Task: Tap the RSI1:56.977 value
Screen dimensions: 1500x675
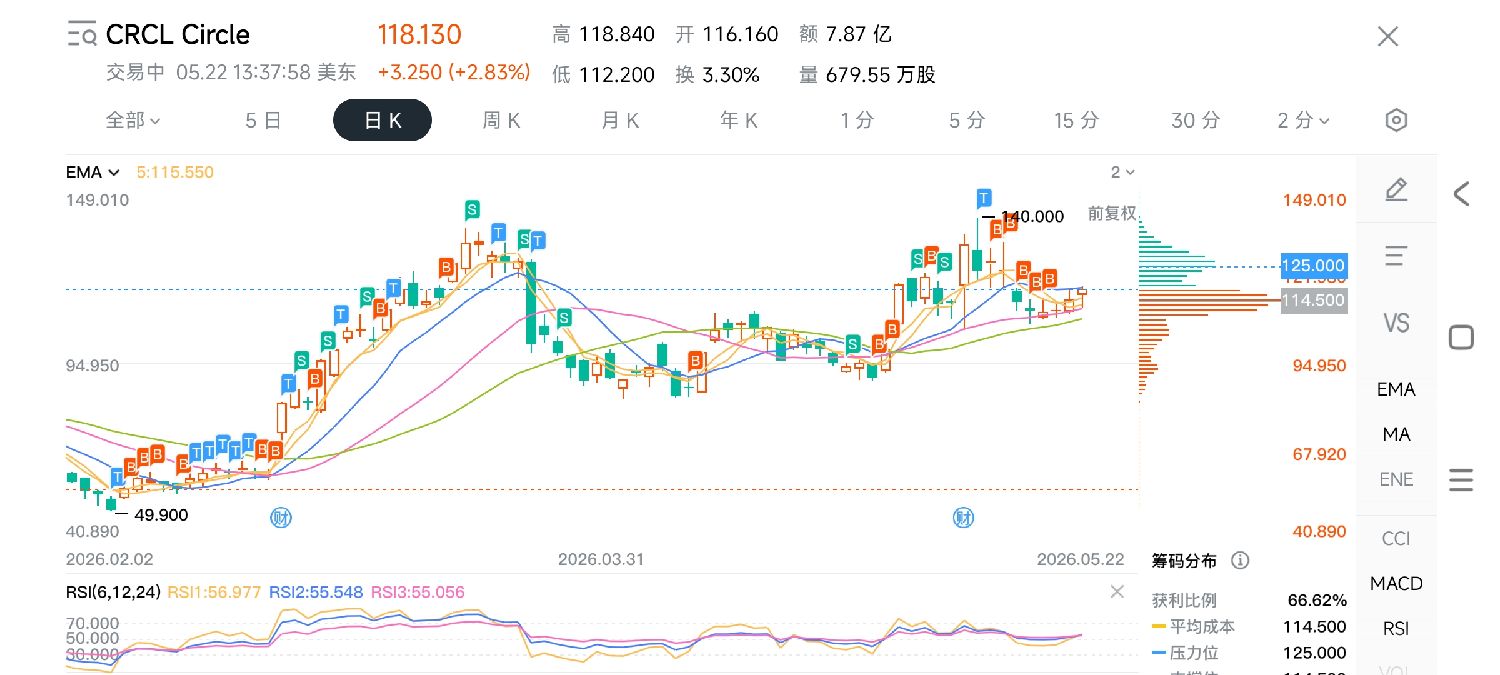Action: (215, 592)
